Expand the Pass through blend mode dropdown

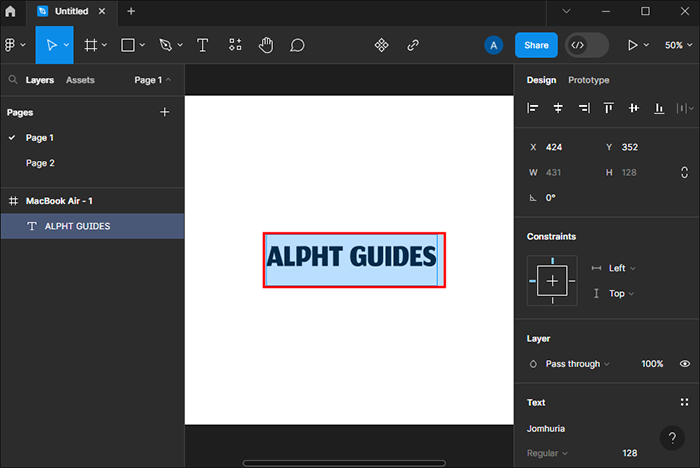[576, 364]
